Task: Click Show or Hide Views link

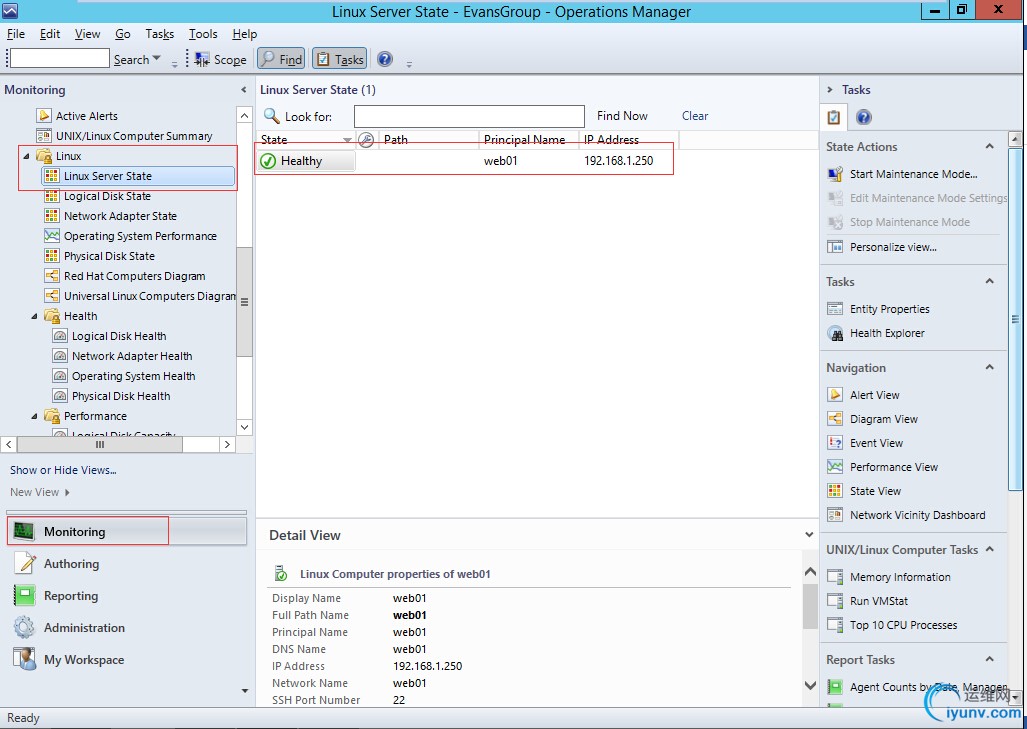Action: [x=63, y=470]
